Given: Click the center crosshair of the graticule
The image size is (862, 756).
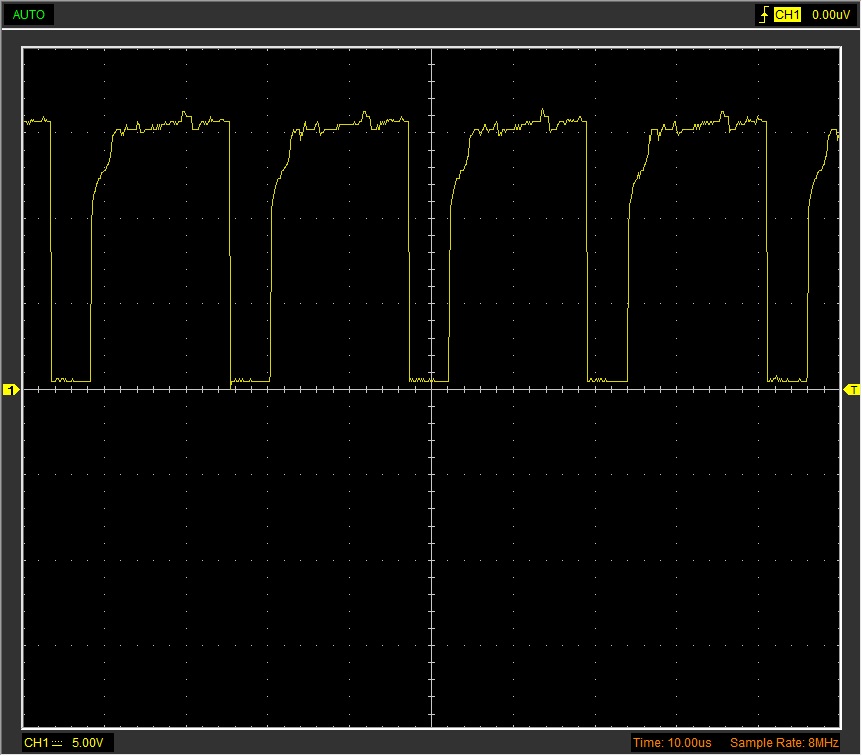Looking at the screenshot, I should [x=431, y=390].
